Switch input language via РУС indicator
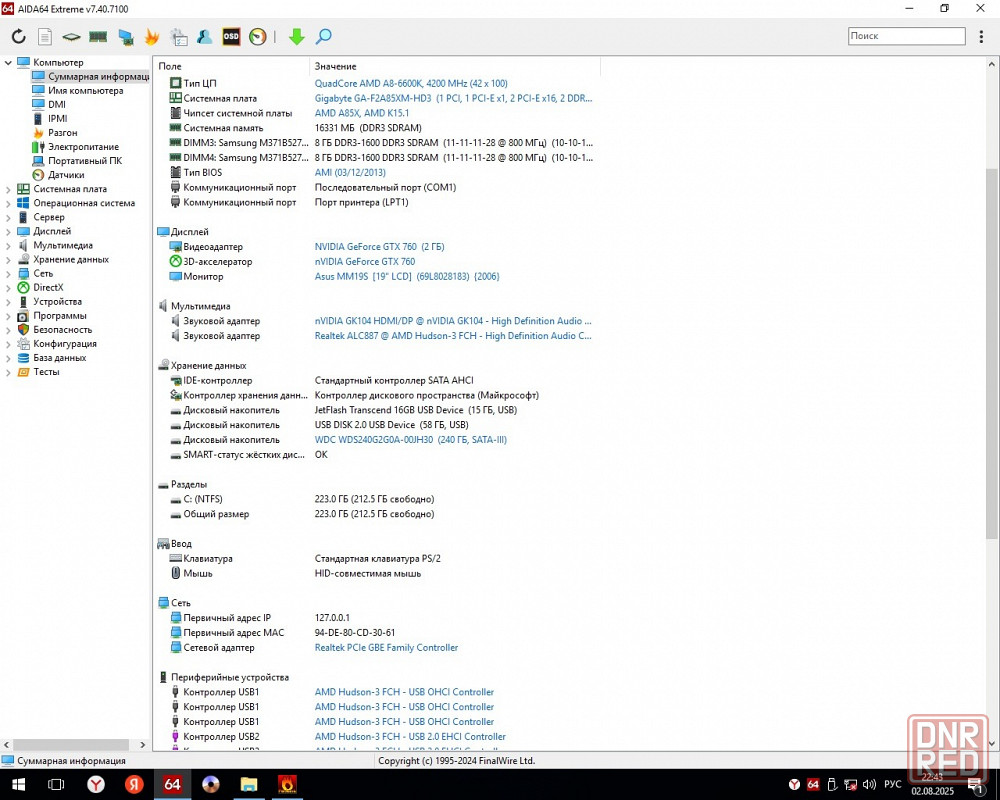The image size is (1000, 800). click(893, 784)
